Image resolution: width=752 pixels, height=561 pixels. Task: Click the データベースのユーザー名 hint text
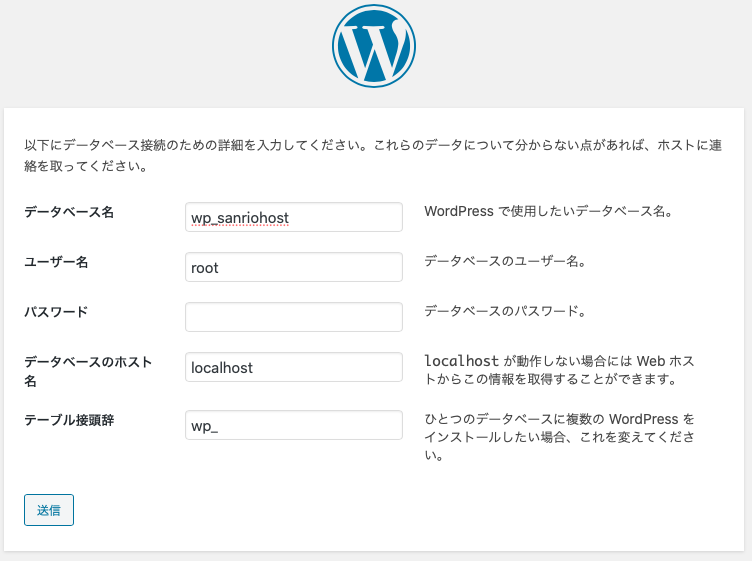pyautogui.click(x=504, y=262)
